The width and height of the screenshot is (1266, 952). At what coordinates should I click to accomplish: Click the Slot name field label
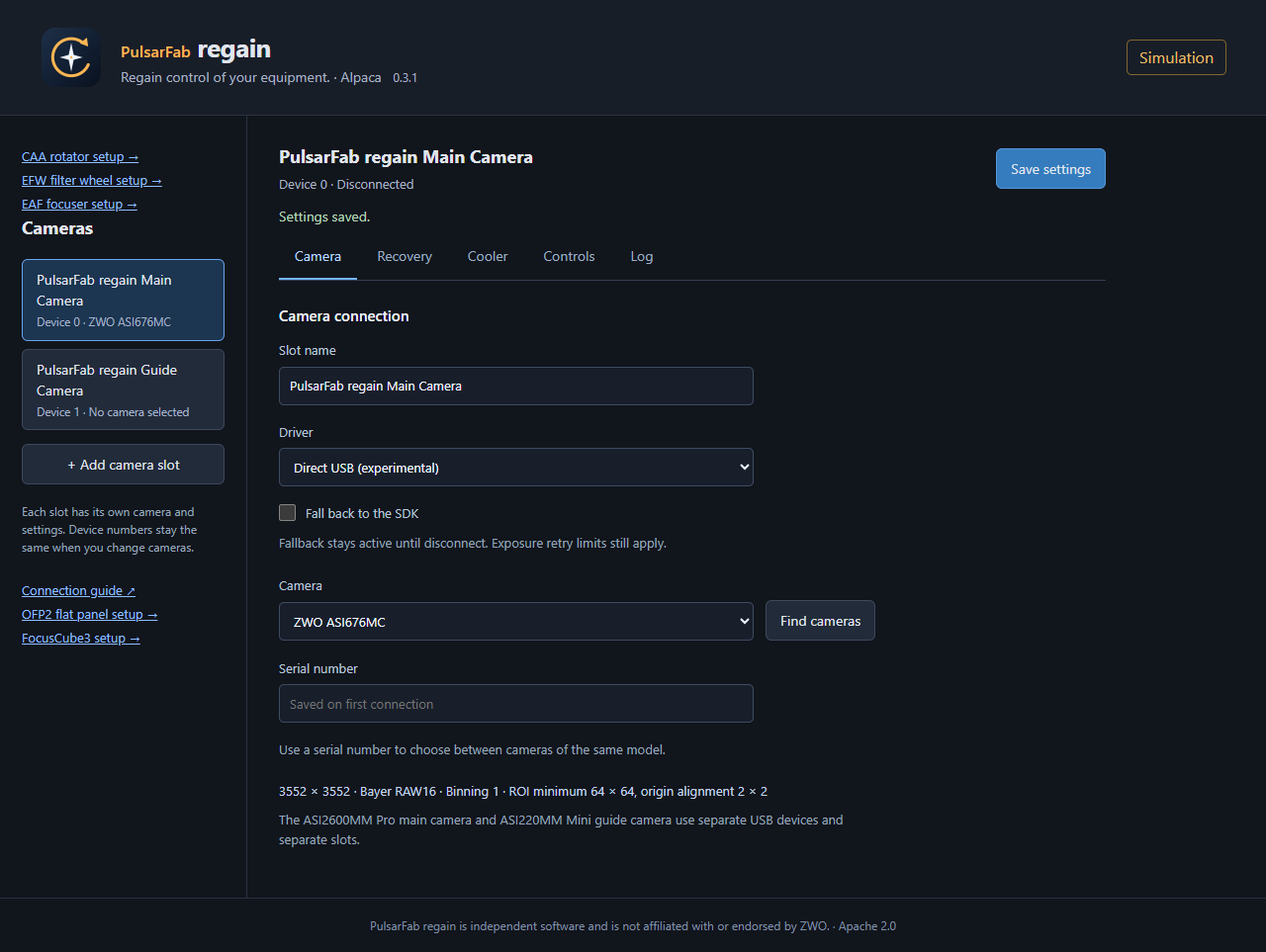coord(308,350)
